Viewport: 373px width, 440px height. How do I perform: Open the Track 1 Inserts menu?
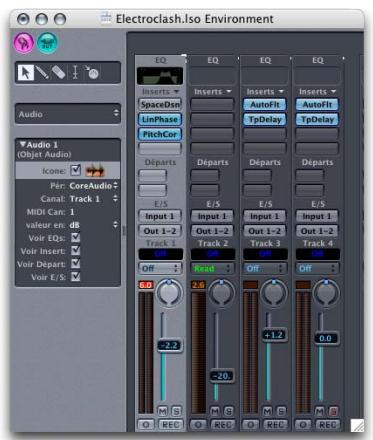[160, 92]
